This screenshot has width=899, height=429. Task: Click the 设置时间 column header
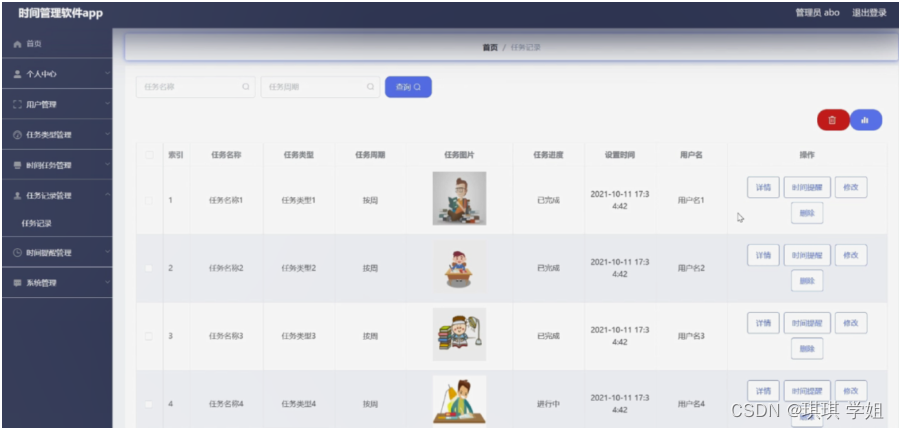pos(620,155)
